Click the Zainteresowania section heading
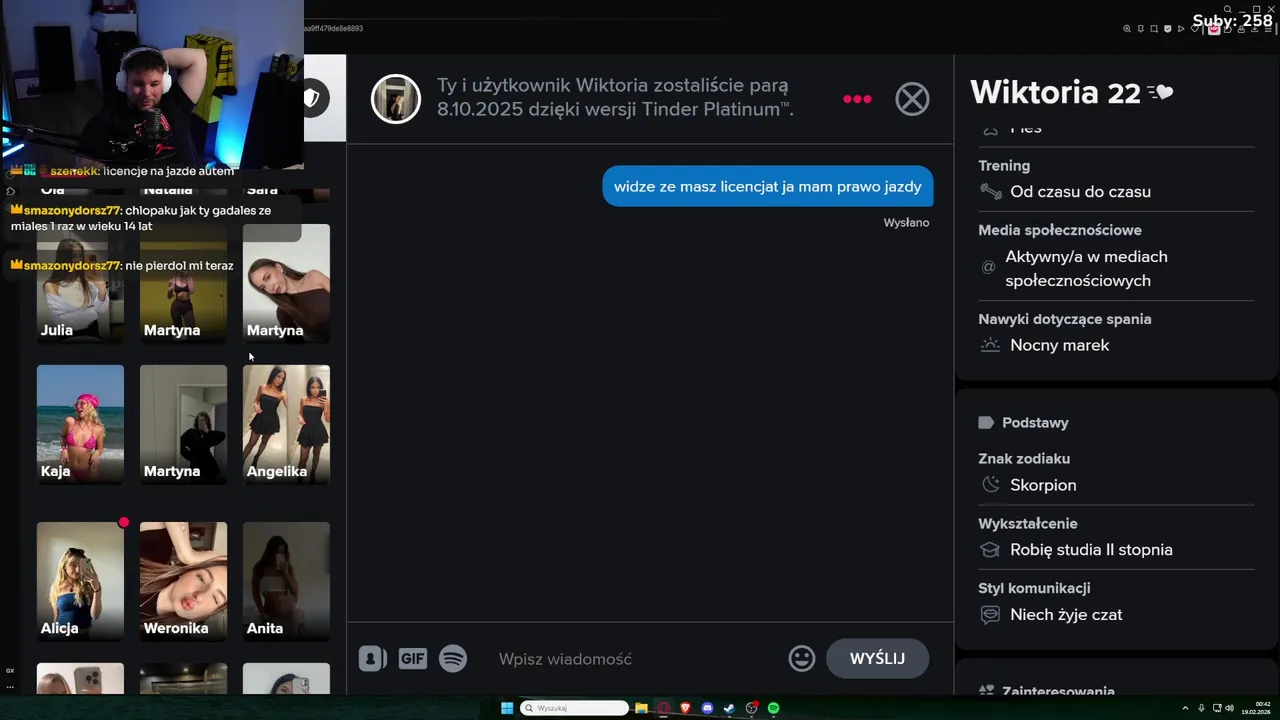Image resolution: width=1280 pixels, height=720 pixels. click(1058, 691)
